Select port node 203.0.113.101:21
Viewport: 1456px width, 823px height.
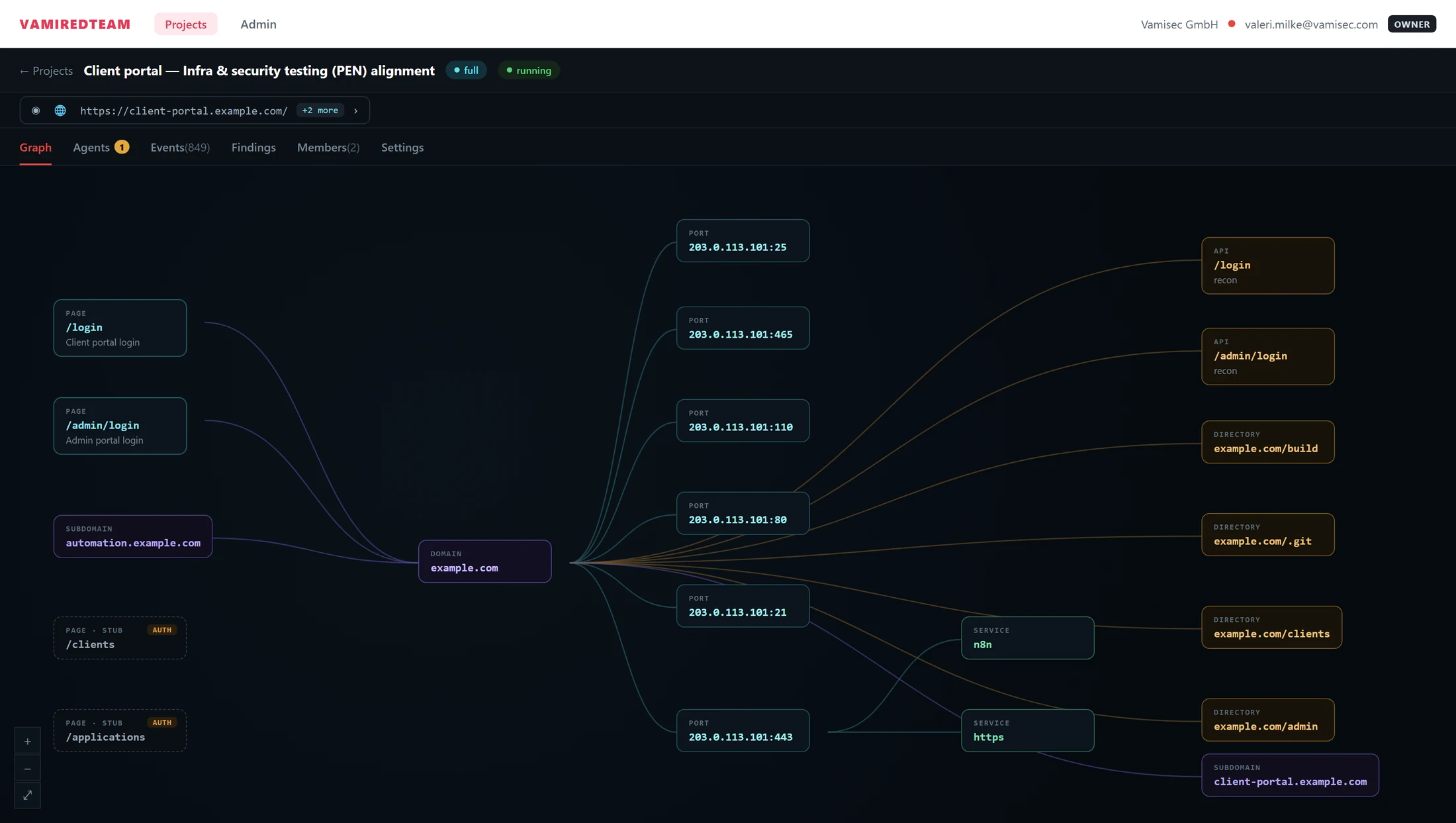743,606
